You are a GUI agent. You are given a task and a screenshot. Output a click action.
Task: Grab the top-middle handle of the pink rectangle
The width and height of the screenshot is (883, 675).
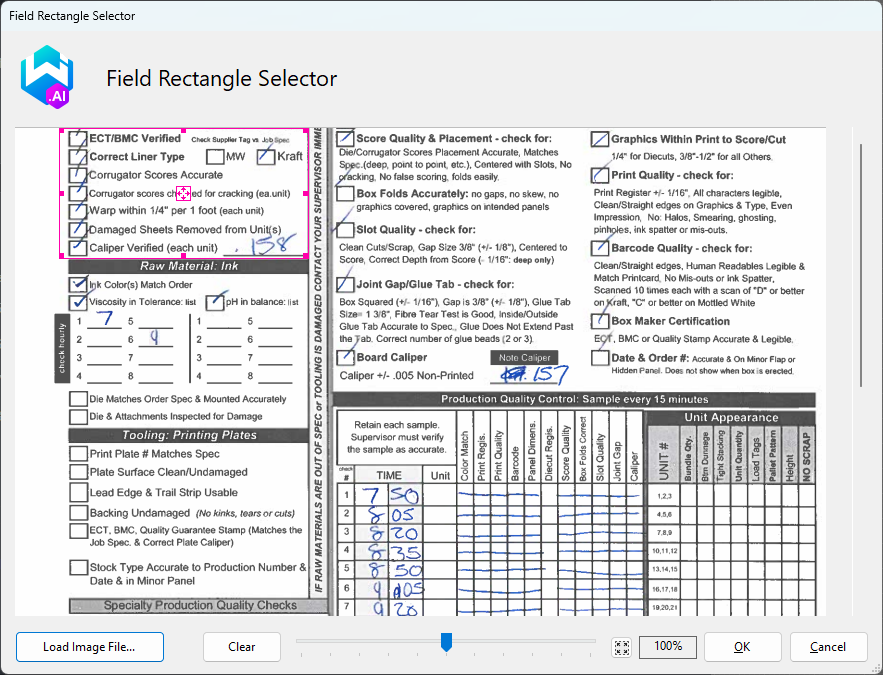(x=184, y=131)
